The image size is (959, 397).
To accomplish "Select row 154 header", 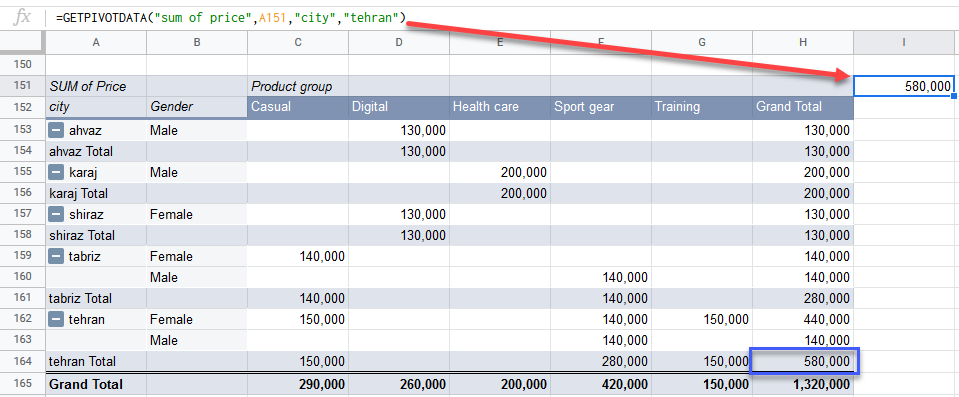I will coord(22,151).
